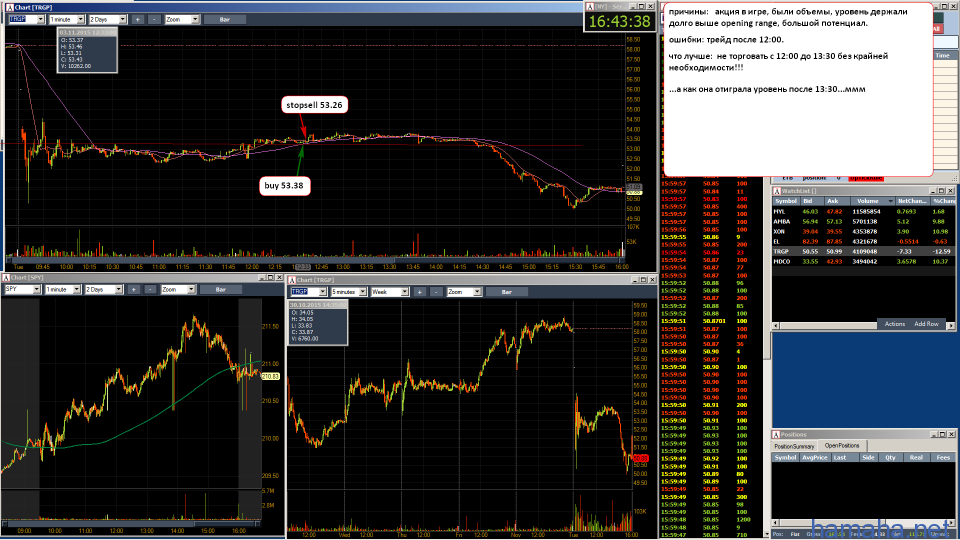Click the clock window title icon
Screen dimensions: 960x540
pos(590,7)
